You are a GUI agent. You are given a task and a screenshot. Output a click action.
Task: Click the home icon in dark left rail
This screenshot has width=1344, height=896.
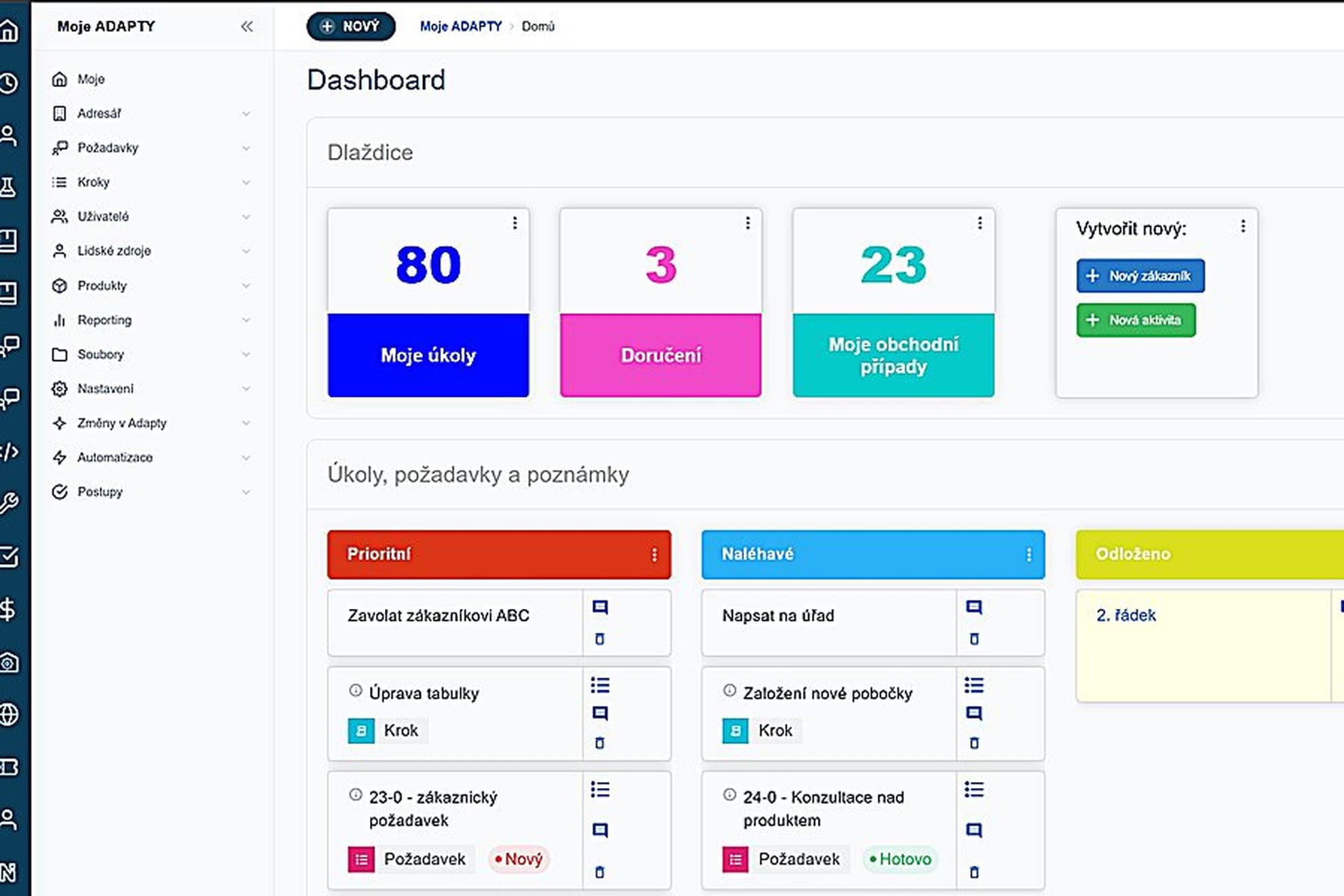[8, 30]
